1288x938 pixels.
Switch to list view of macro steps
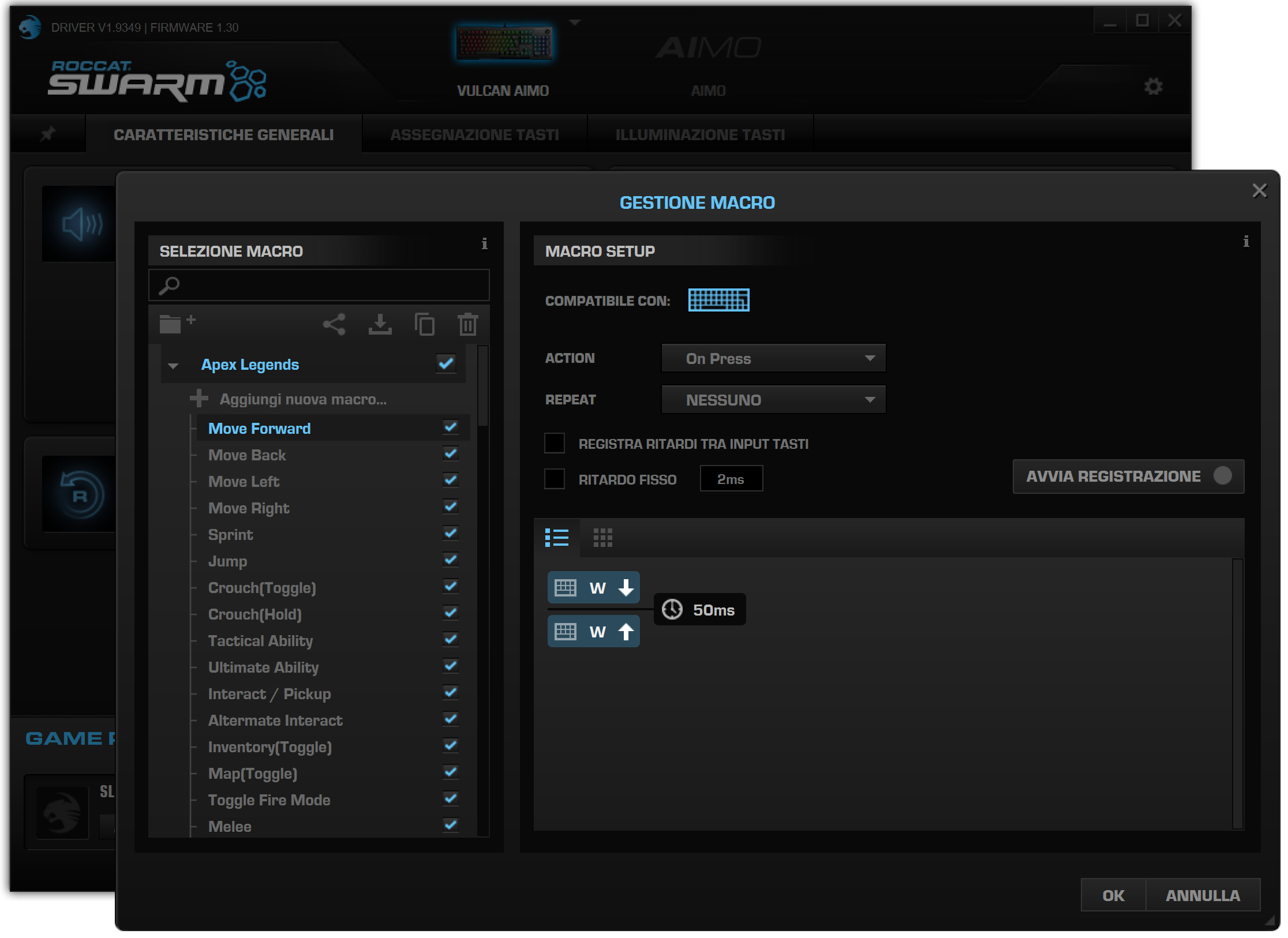(557, 538)
